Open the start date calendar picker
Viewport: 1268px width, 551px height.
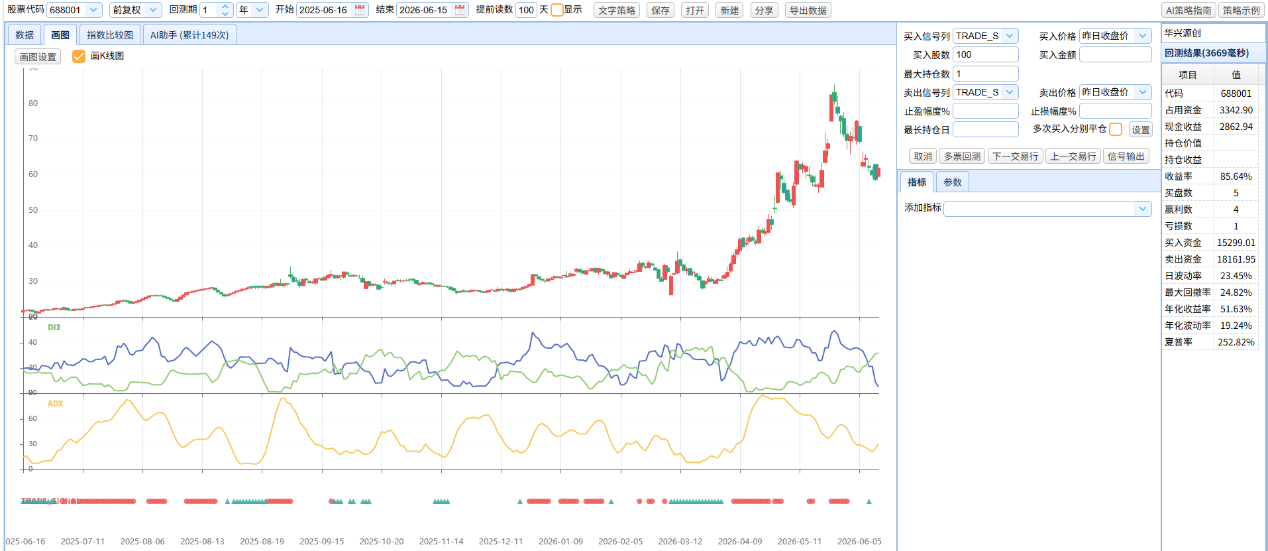pos(361,10)
